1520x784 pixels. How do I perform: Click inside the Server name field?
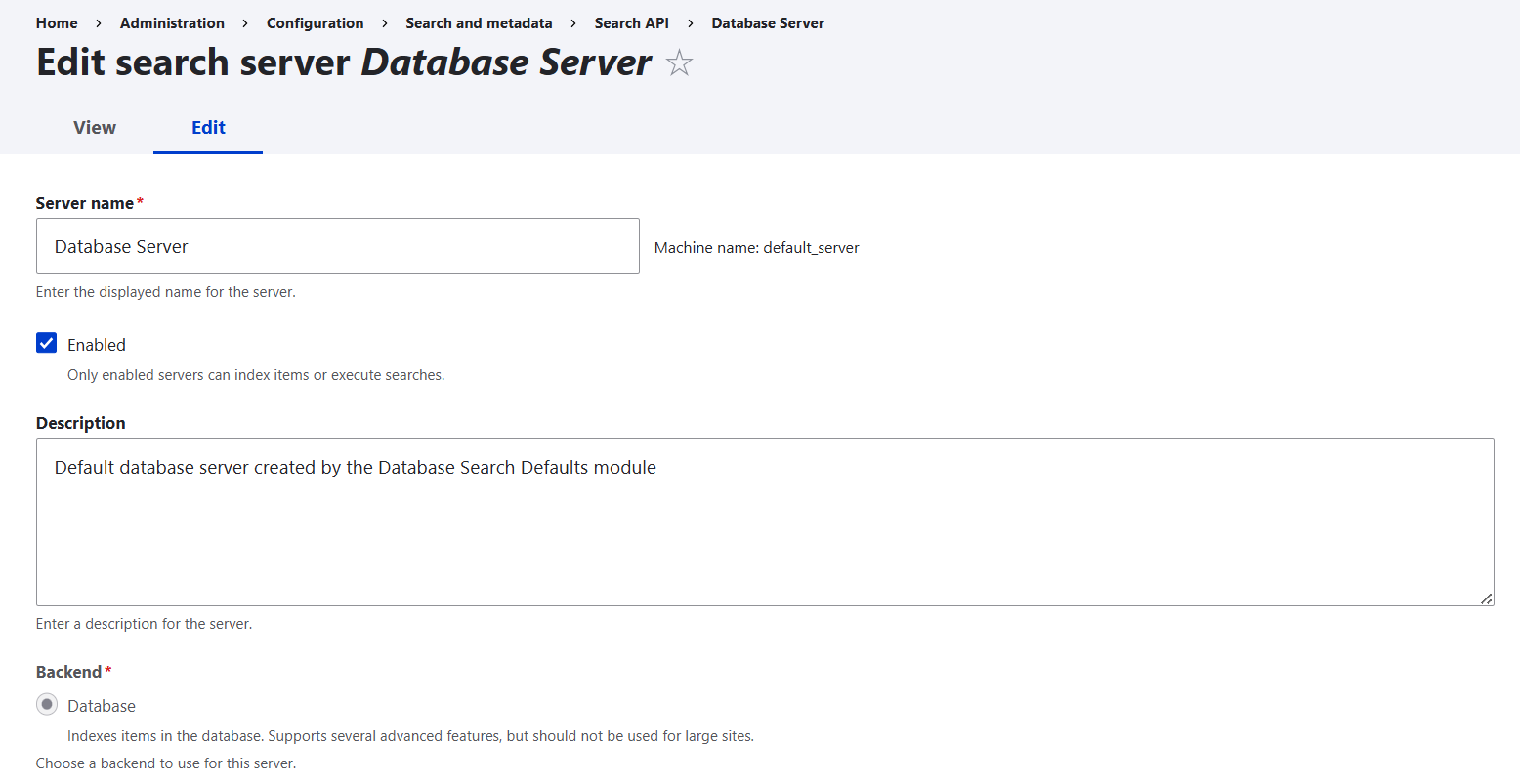(337, 246)
